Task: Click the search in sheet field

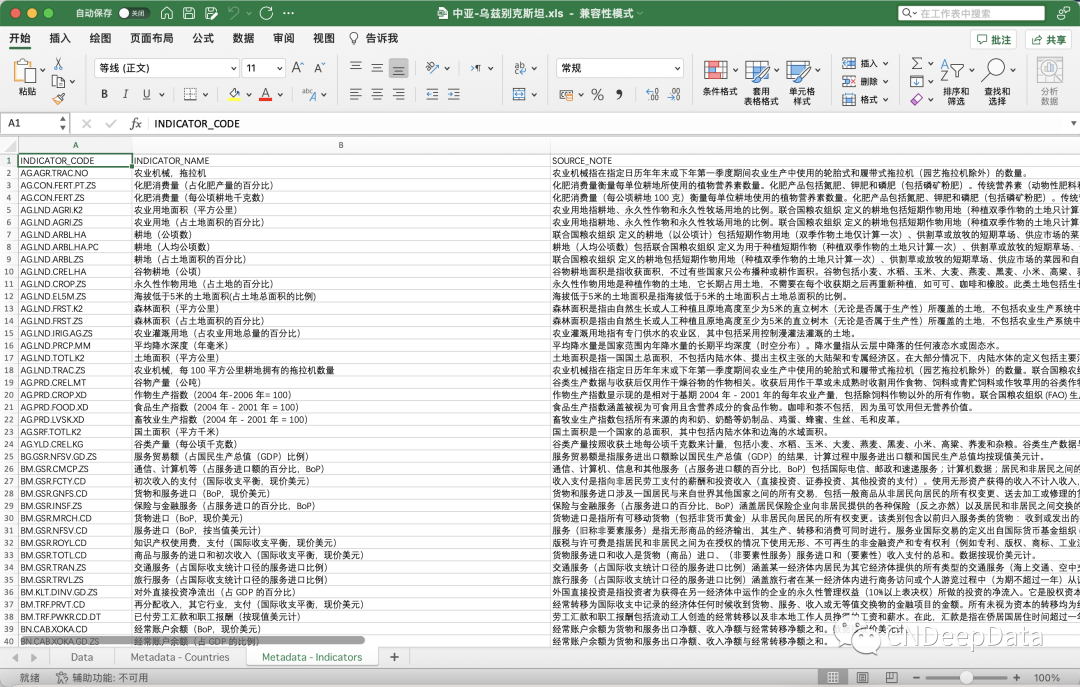Action: coord(972,13)
